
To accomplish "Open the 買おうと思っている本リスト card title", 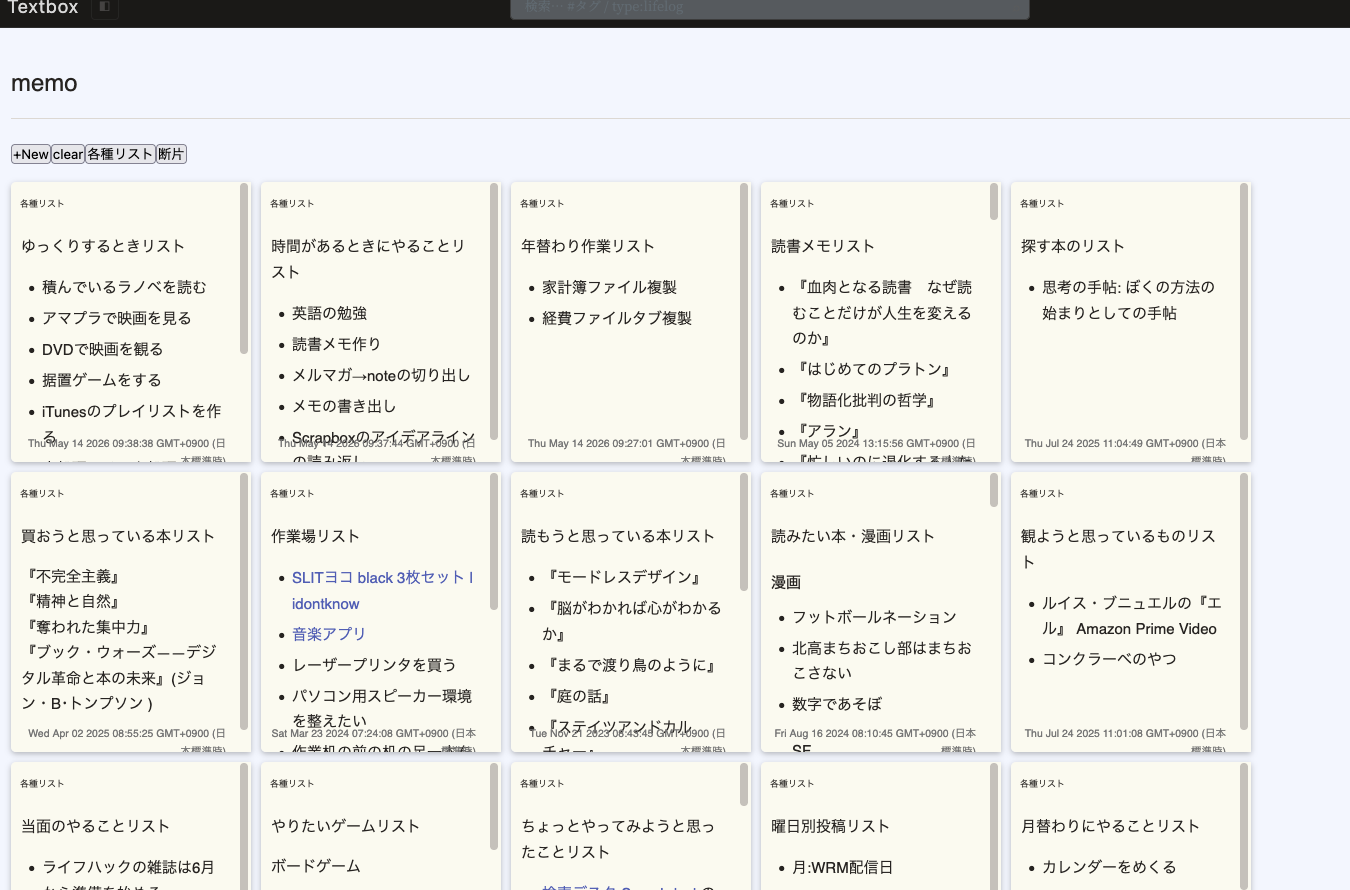I will [x=118, y=536].
